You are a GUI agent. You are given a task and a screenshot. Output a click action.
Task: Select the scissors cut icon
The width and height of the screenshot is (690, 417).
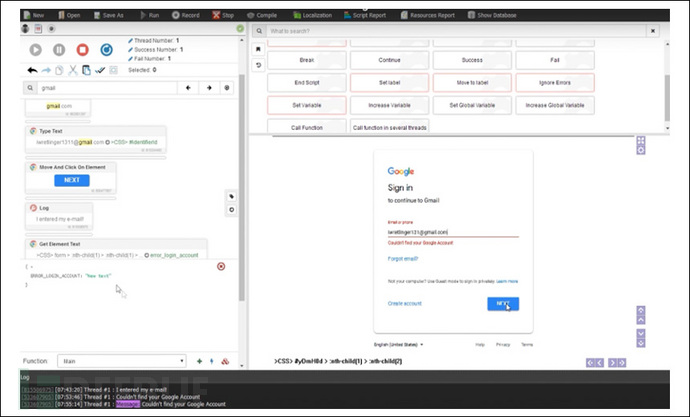click(x=73, y=70)
